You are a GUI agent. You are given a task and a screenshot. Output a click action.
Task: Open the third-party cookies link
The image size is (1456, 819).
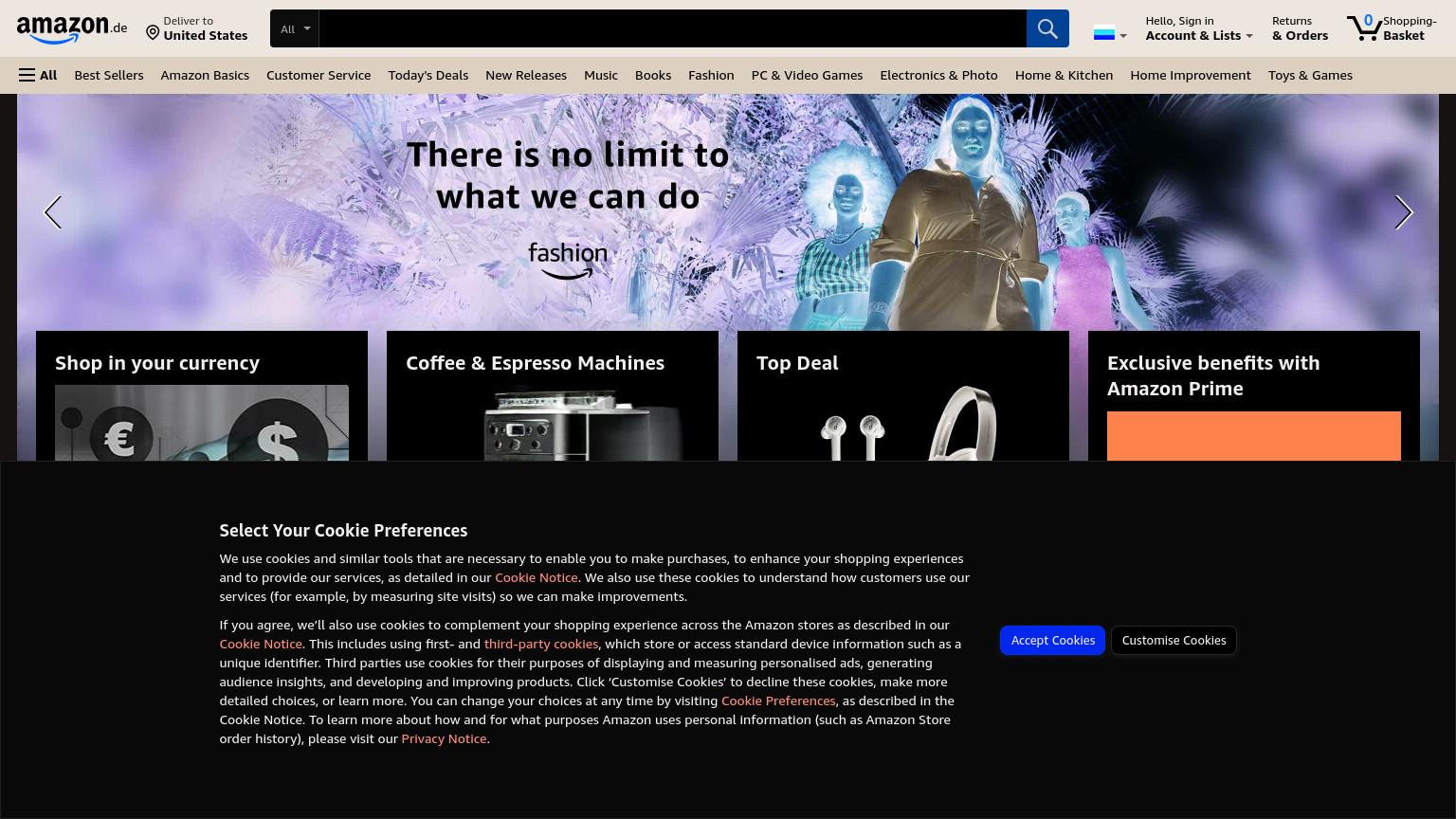[541, 644]
